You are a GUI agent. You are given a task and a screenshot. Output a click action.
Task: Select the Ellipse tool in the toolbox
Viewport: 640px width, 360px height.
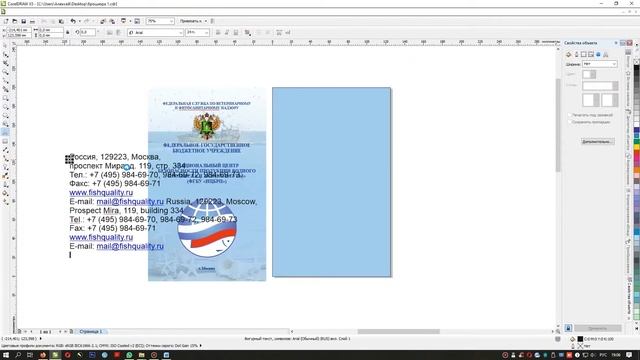(x=5, y=107)
